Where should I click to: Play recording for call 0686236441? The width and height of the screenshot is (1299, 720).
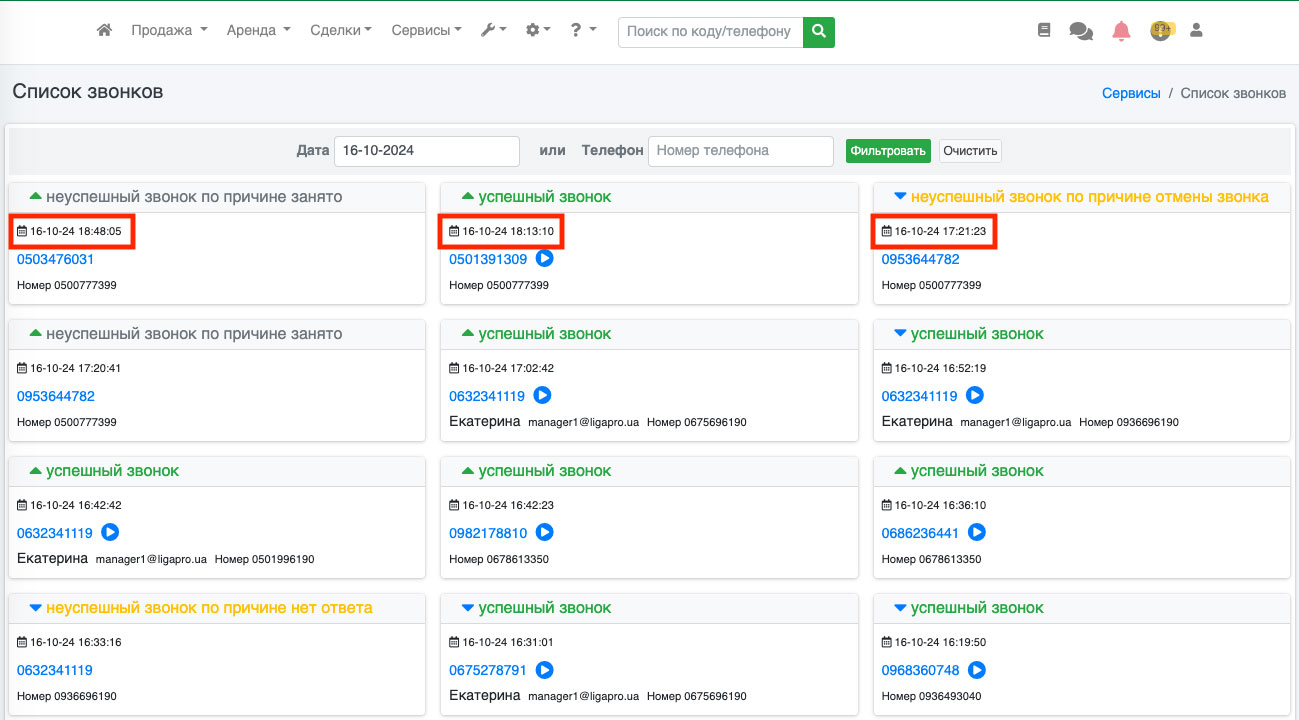pos(976,533)
